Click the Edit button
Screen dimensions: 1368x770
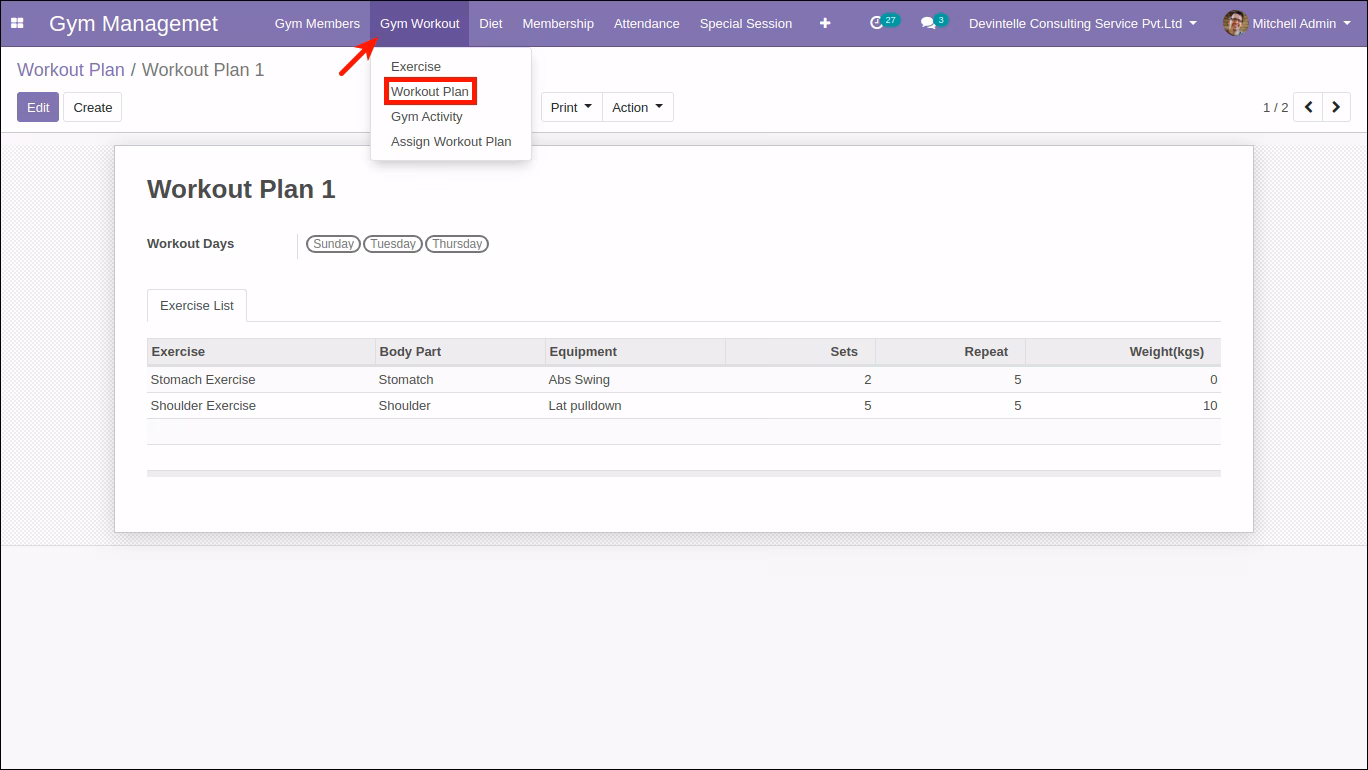point(38,107)
